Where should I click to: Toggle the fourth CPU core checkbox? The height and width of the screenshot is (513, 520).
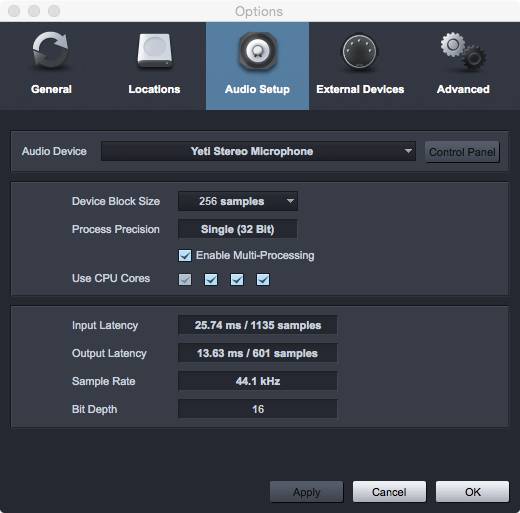click(x=263, y=279)
